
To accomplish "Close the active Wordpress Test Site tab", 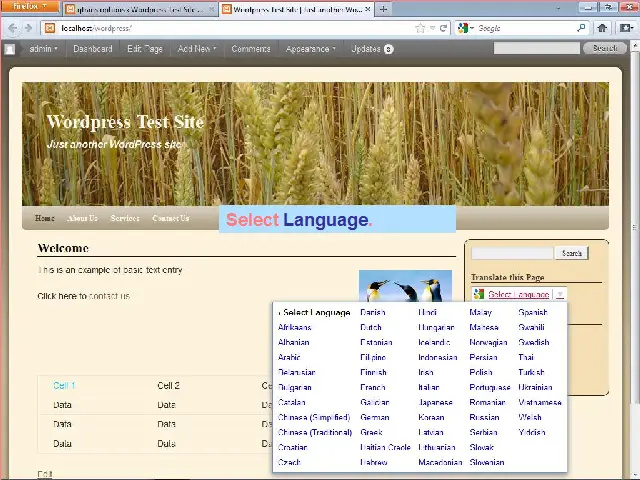I will pyautogui.click(x=368, y=9).
